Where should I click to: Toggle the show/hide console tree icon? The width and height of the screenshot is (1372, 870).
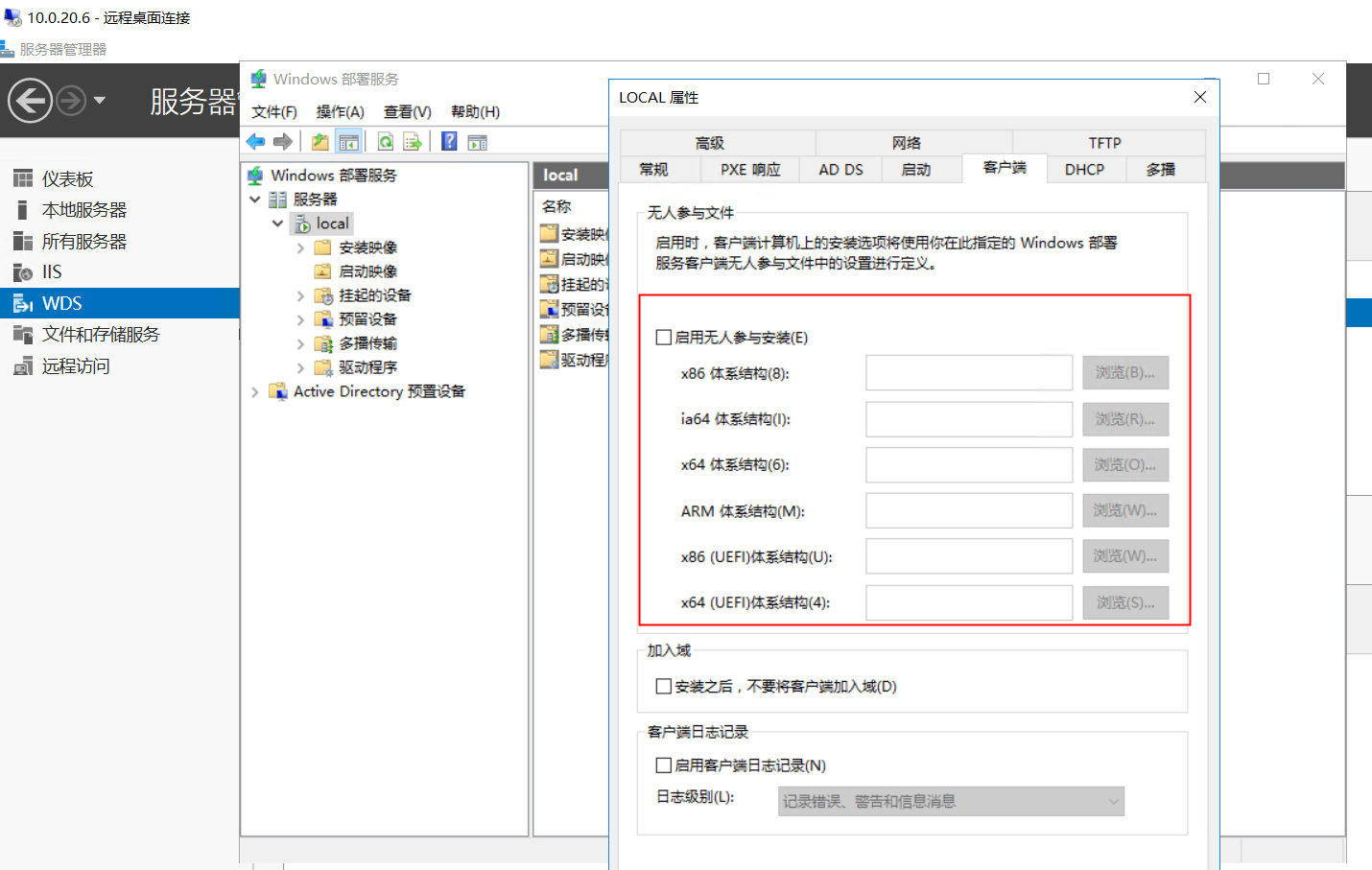[349, 142]
